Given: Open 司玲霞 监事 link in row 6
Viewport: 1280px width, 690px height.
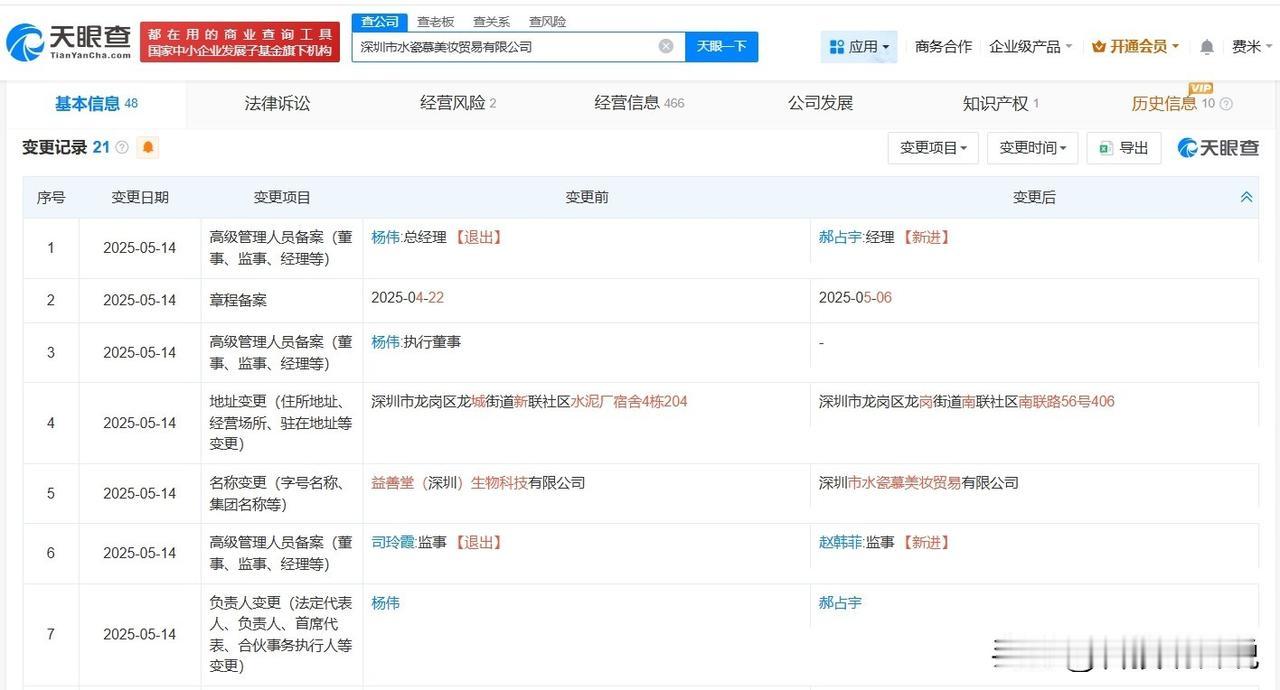Looking at the screenshot, I should [392, 542].
